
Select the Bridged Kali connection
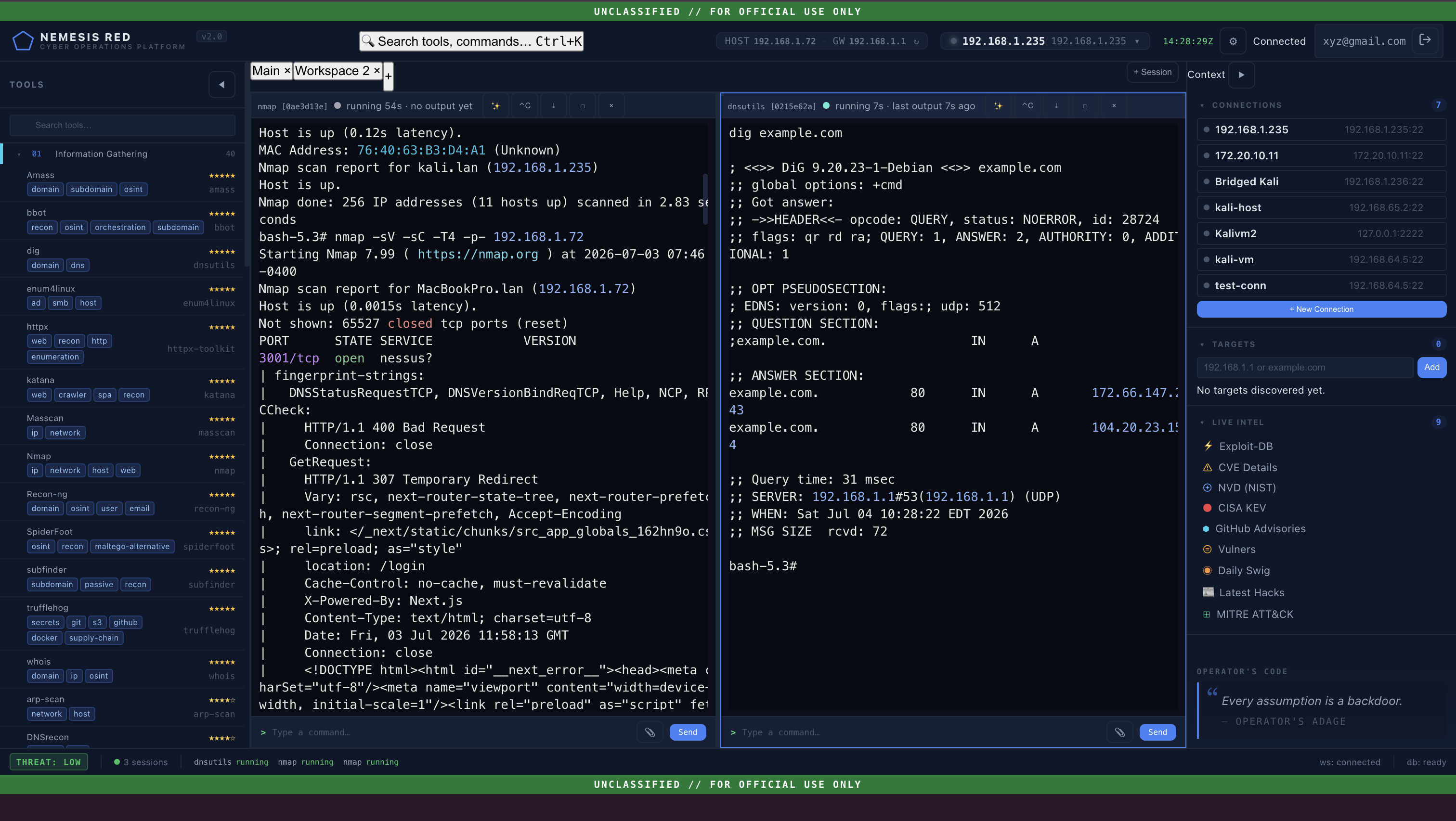[x=1322, y=181]
